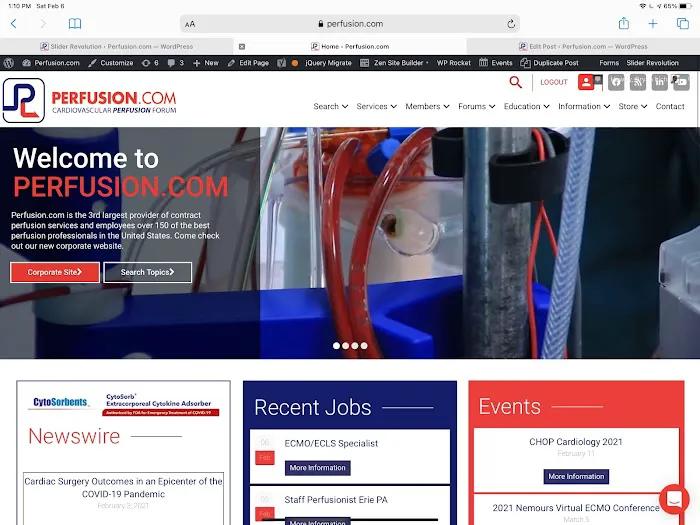
Task: Expand the Search nav dropdown
Action: pos(330,106)
